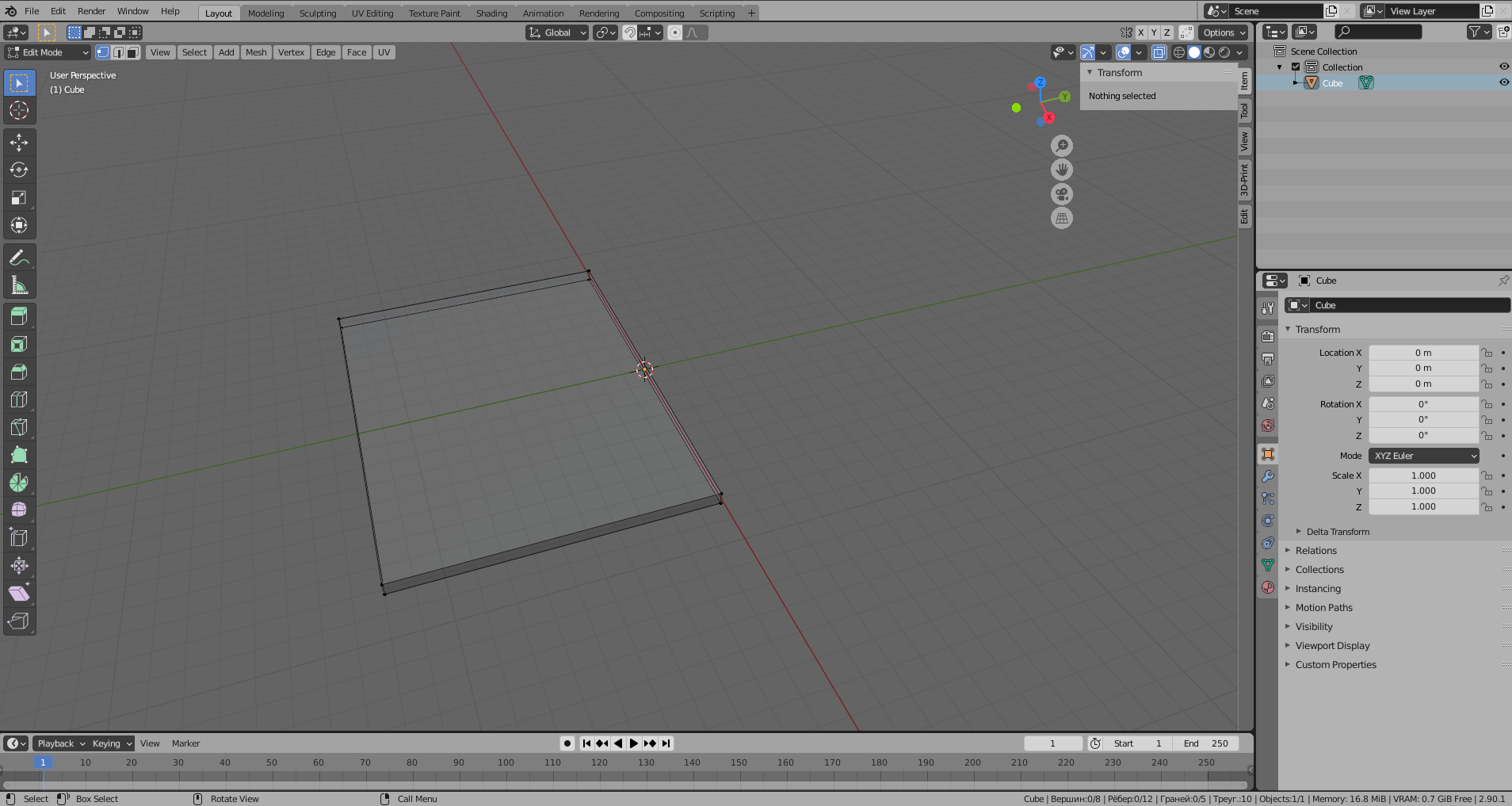Activate the Measure tool

pos(19,285)
